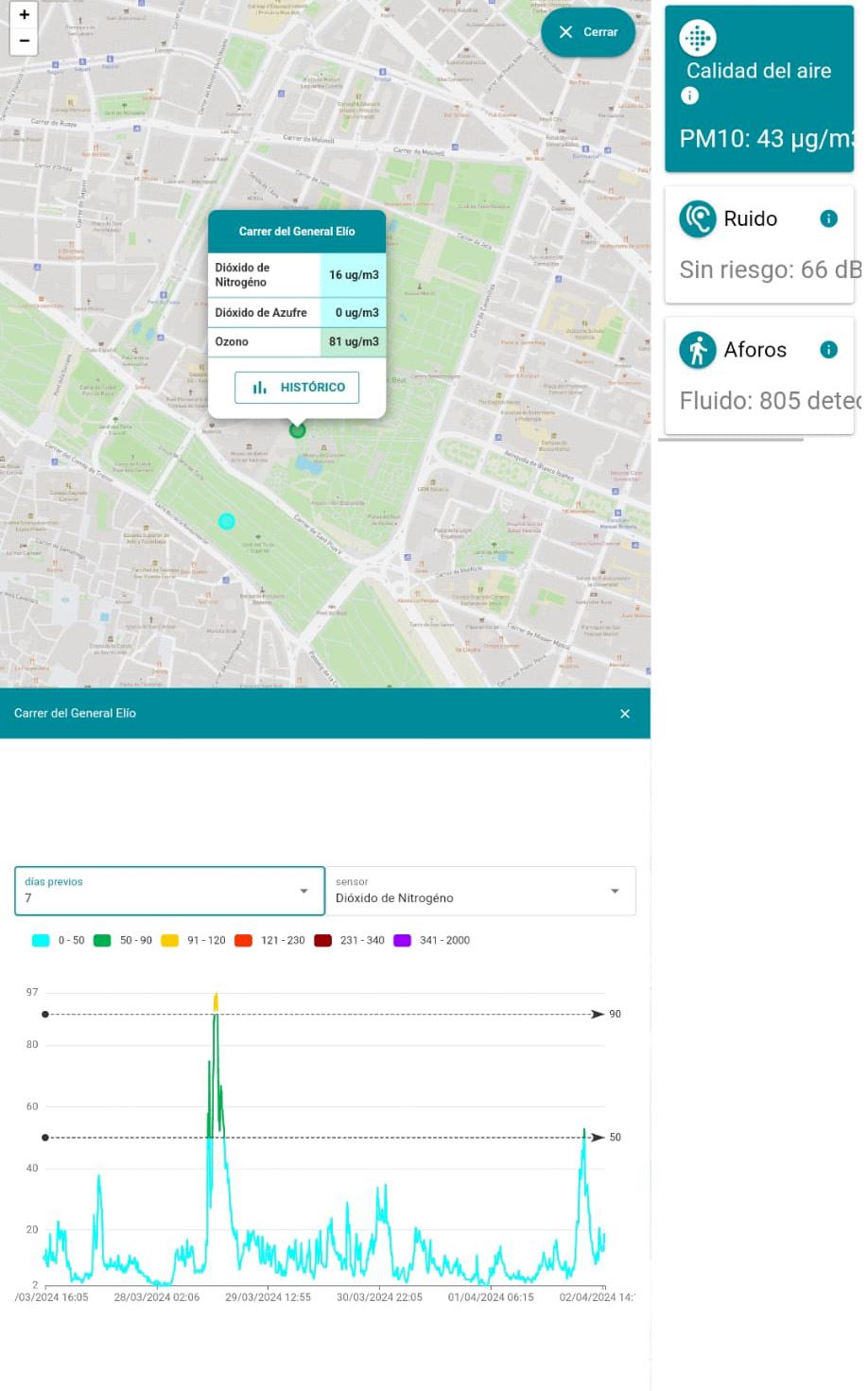
Task: Click the PM10: 43 µg/m3 reading
Action: (x=766, y=139)
